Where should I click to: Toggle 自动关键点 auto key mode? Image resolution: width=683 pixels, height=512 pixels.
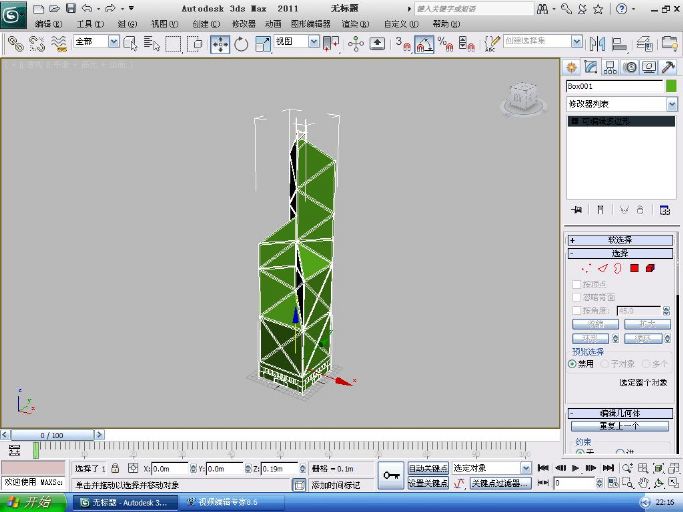click(x=428, y=468)
